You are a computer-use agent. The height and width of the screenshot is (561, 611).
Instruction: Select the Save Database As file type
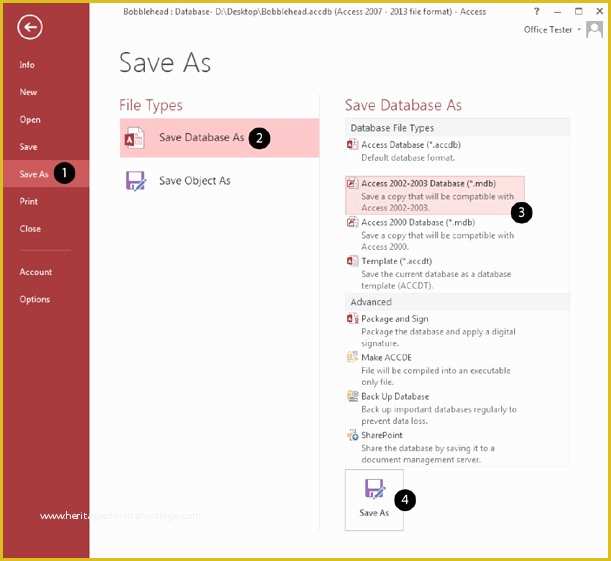coord(219,138)
